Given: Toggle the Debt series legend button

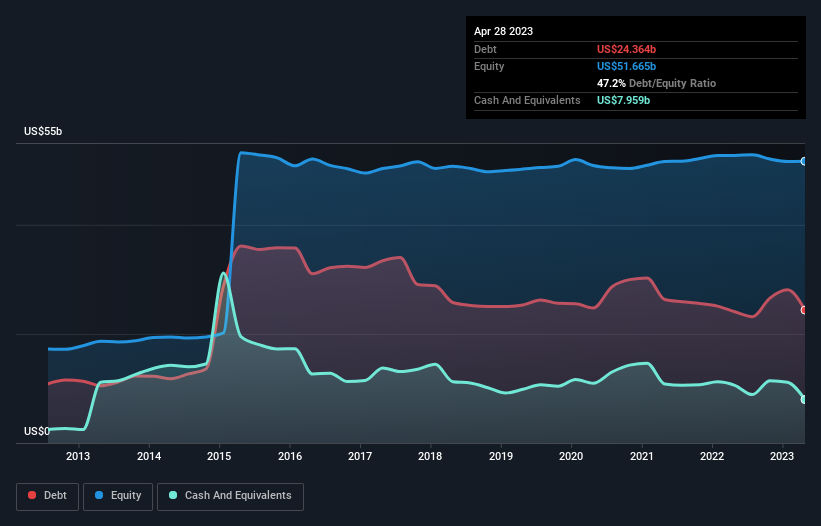Looking at the screenshot, I should coord(47,496).
